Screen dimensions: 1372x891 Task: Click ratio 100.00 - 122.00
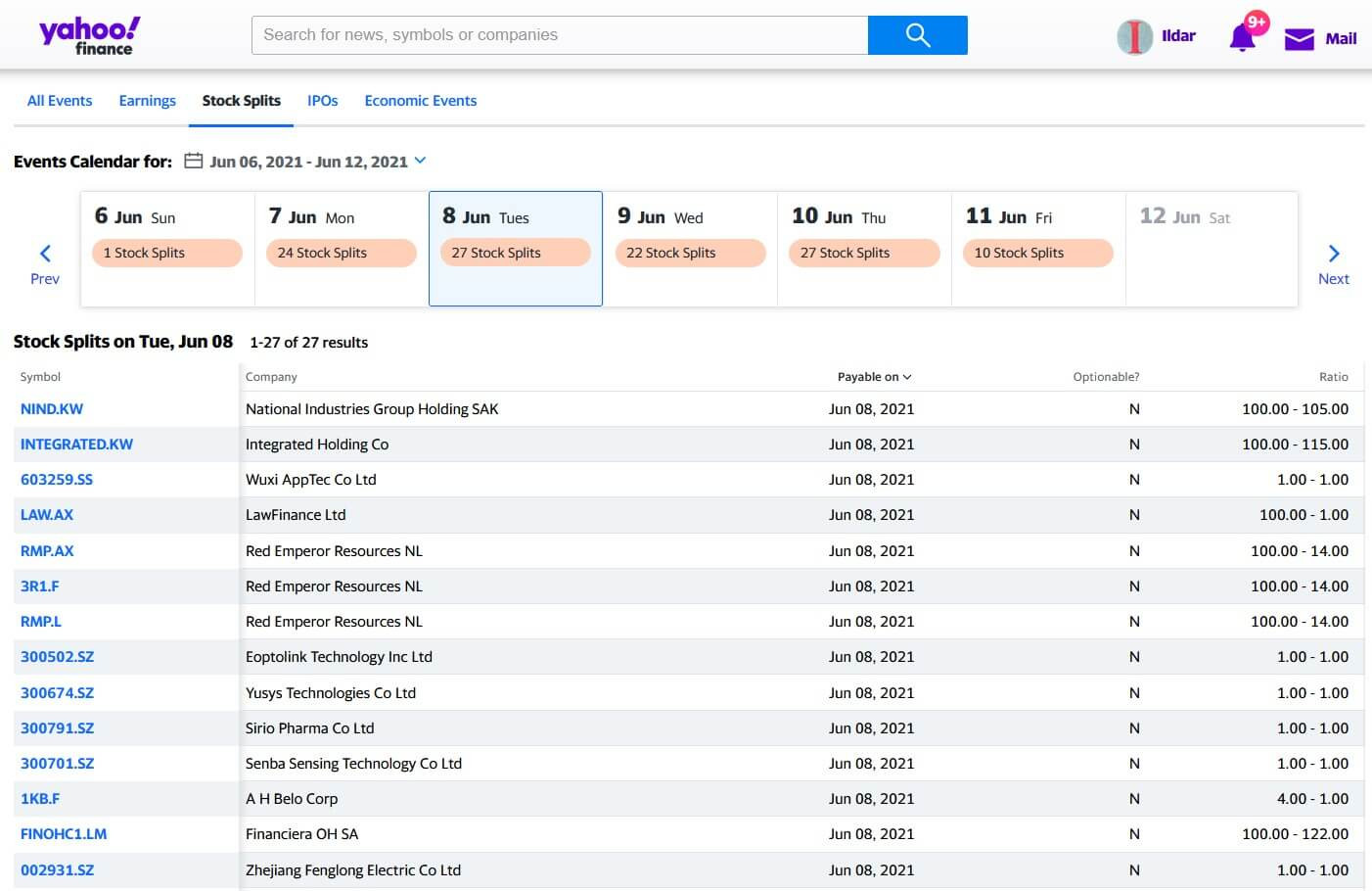coord(1295,834)
